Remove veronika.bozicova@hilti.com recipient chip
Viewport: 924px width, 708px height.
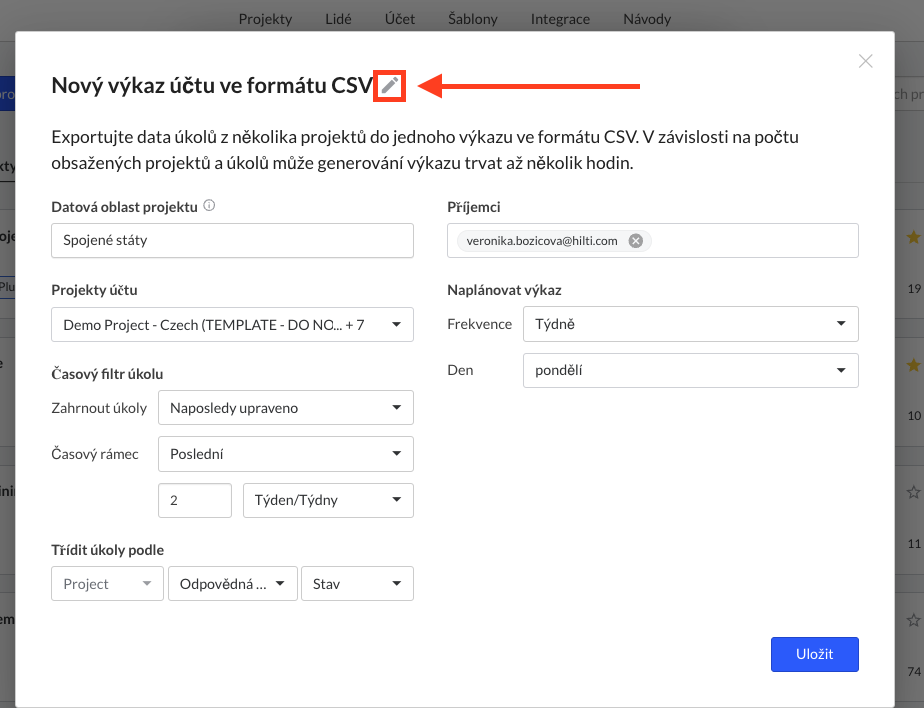click(635, 241)
